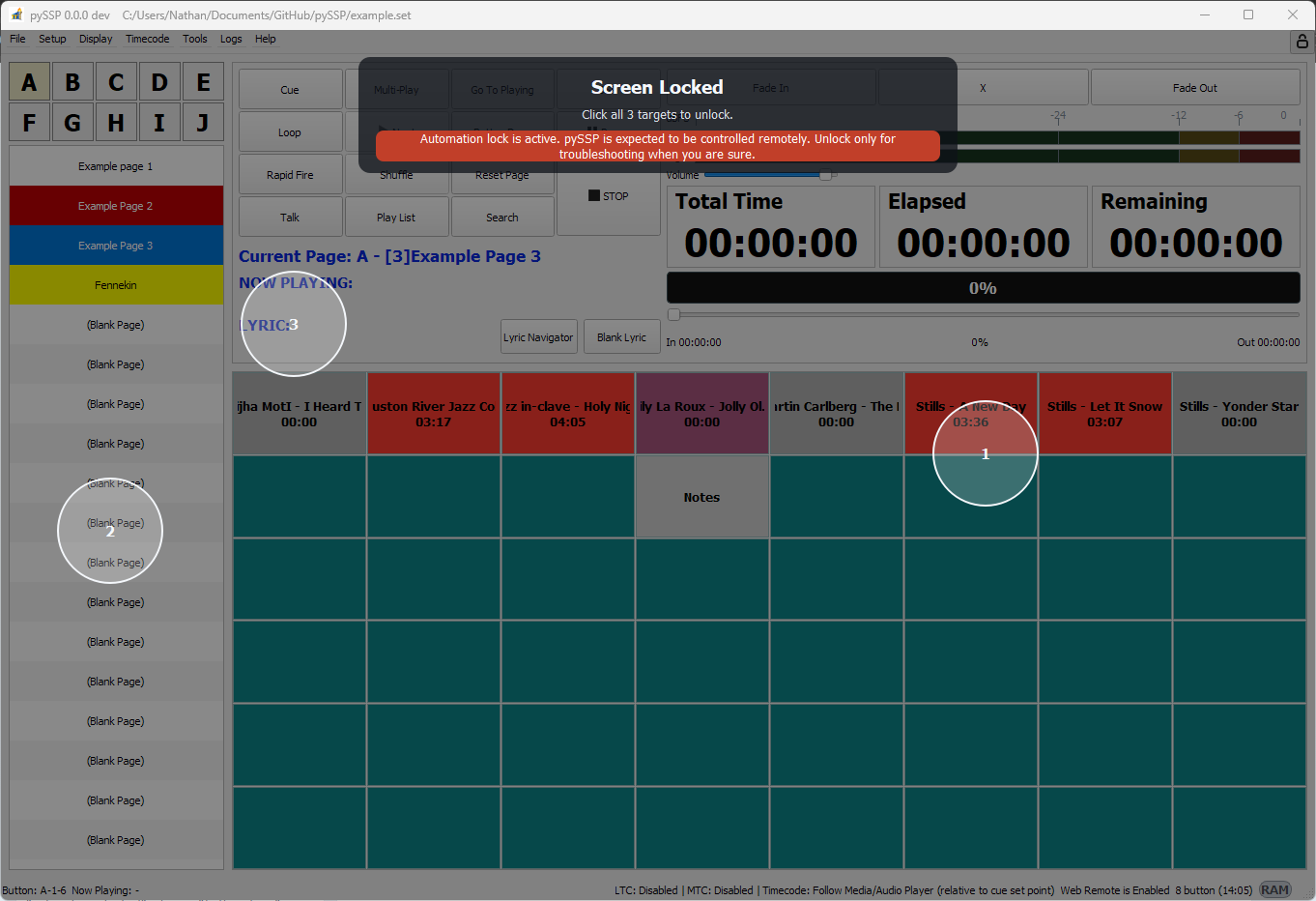1316x901 pixels.
Task: Open the Lyric Navigator
Action: click(x=538, y=336)
